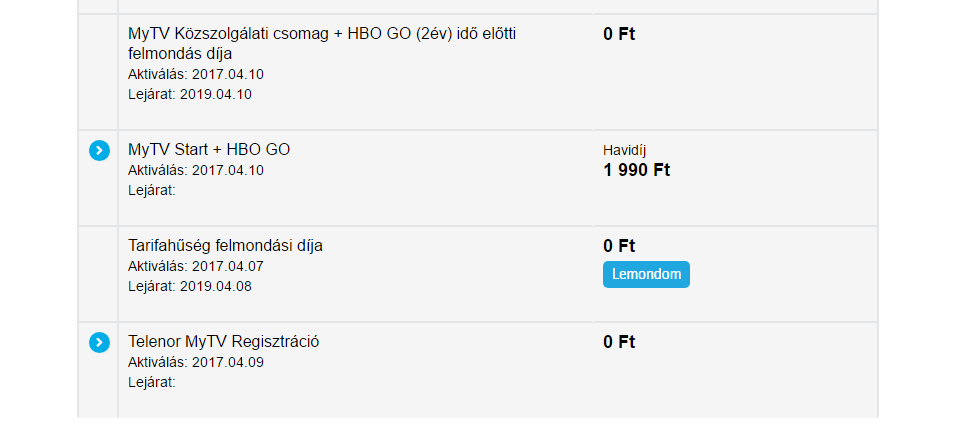Click the empty Lejárat line under Telenor MyTV
The width and height of the screenshot is (974, 435).
152,382
